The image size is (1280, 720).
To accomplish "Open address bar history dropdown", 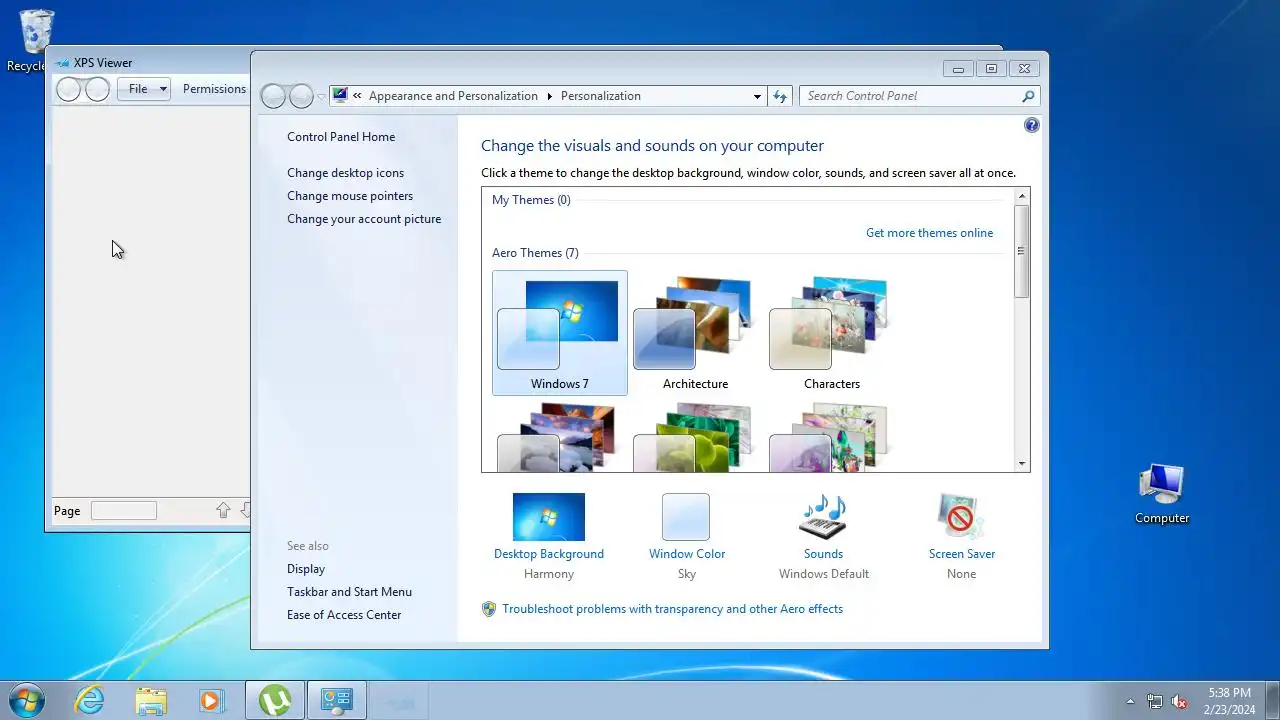I will [757, 96].
